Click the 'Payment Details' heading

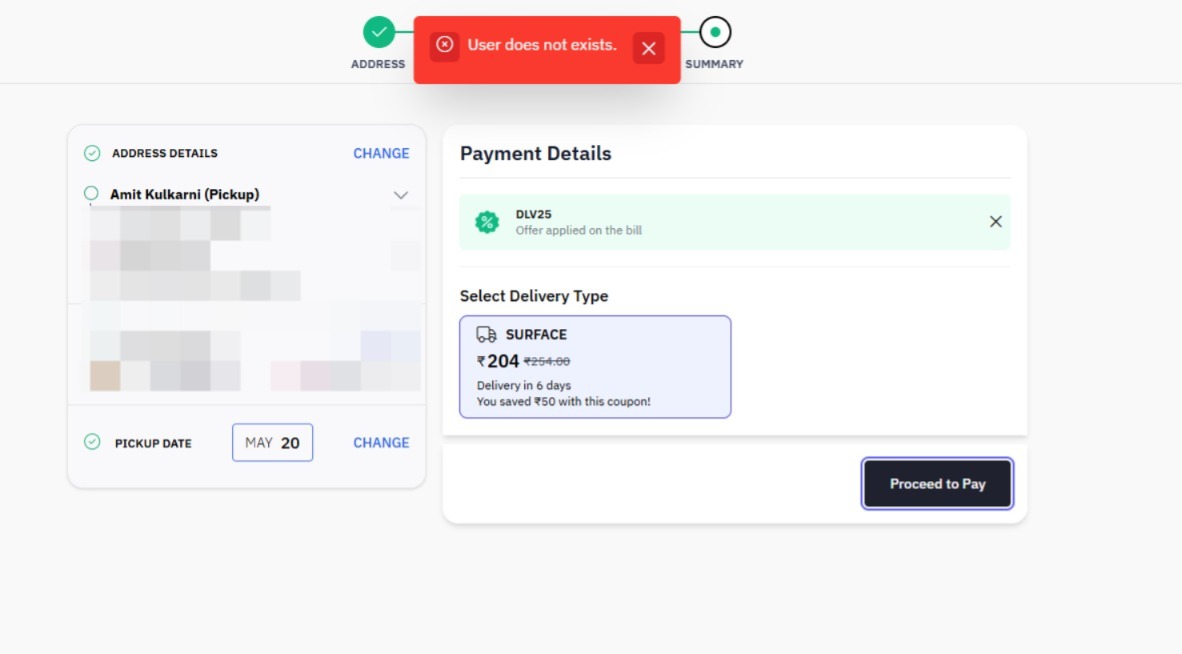pyautogui.click(x=535, y=153)
